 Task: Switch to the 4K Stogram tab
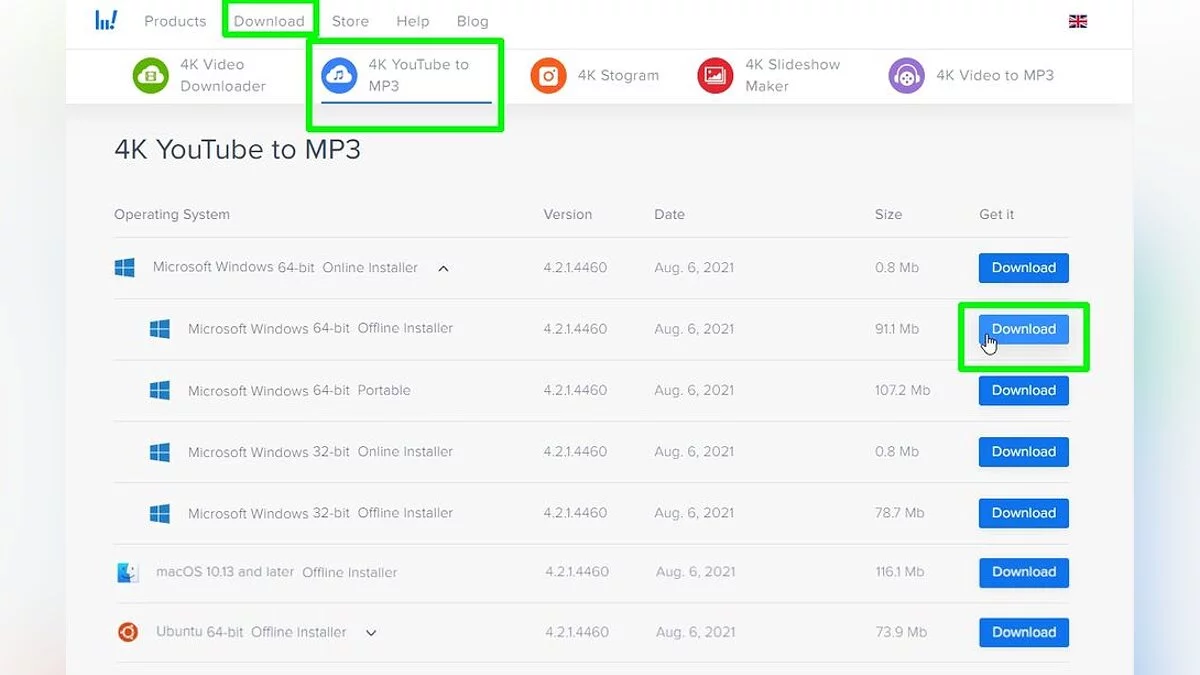coord(595,75)
